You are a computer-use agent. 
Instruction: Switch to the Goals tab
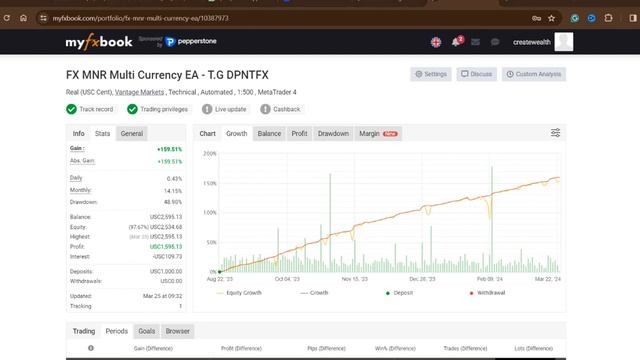click(x=147, y=331)
